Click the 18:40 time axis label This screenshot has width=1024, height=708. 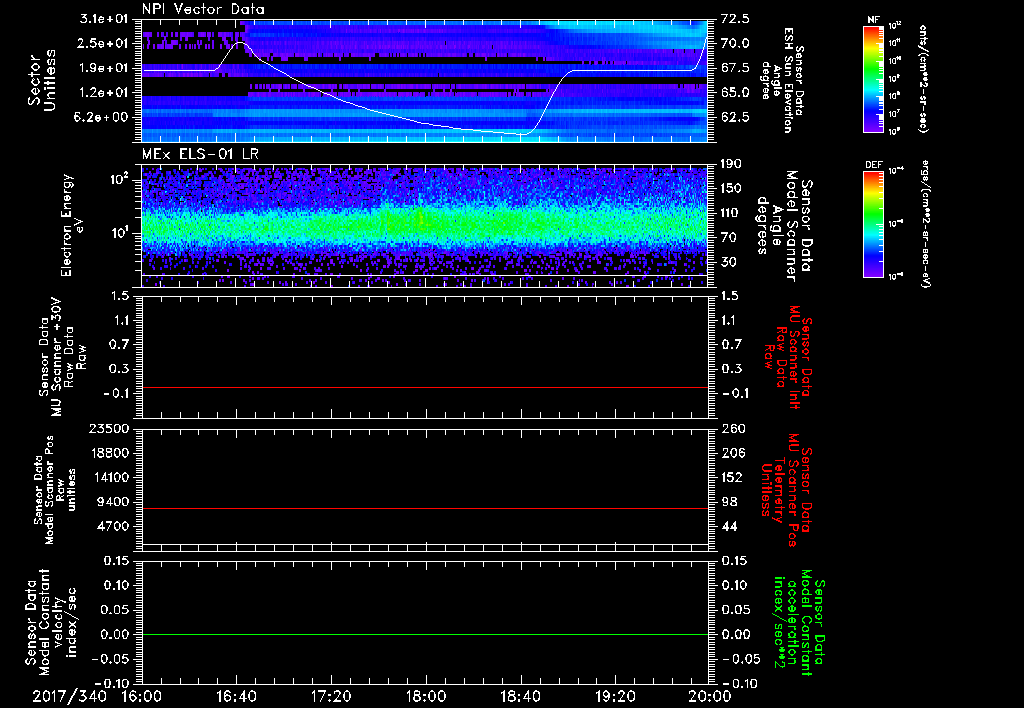(520, 696)
